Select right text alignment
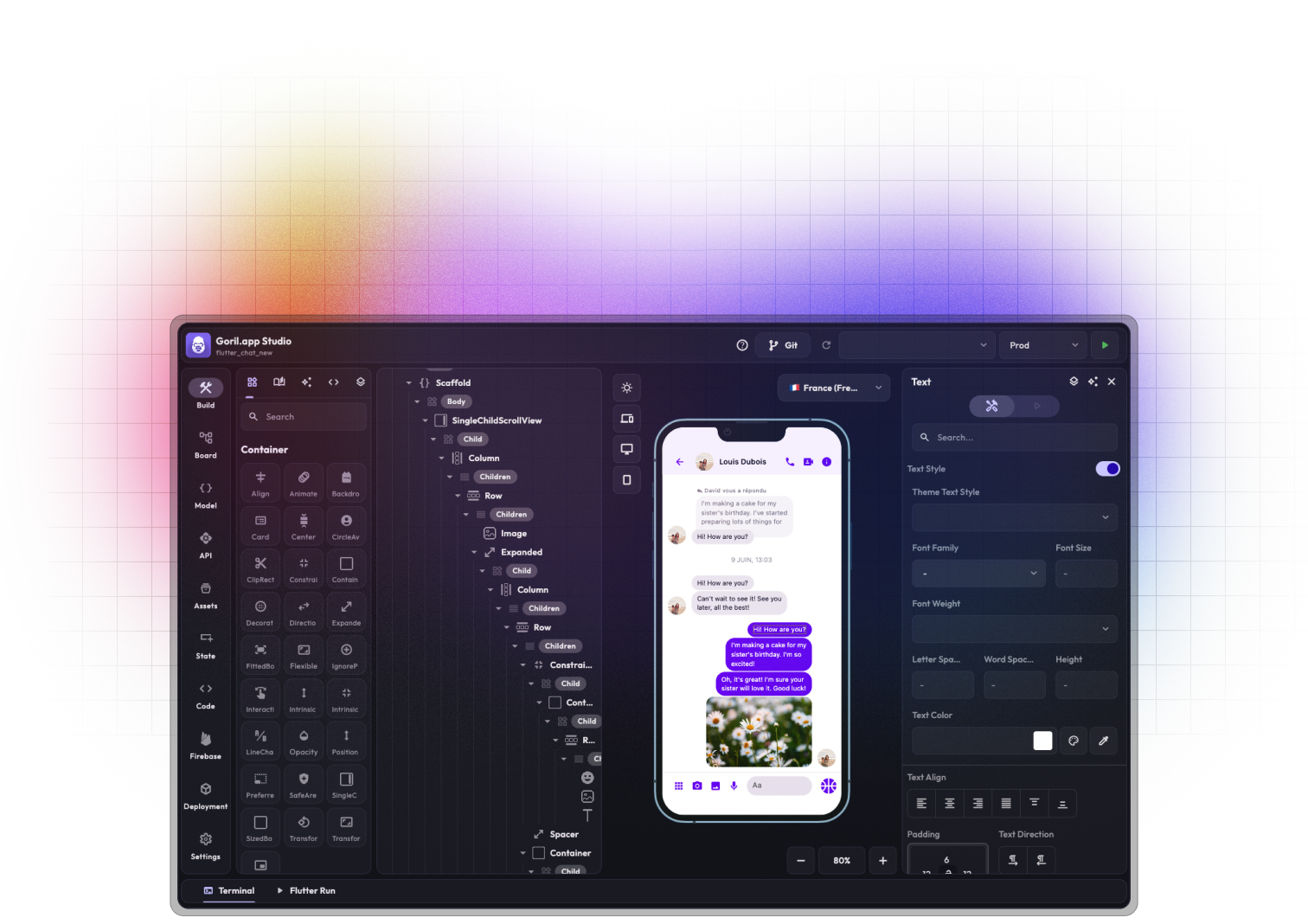This screenshot has width=1308, height=924. (978, 803)
